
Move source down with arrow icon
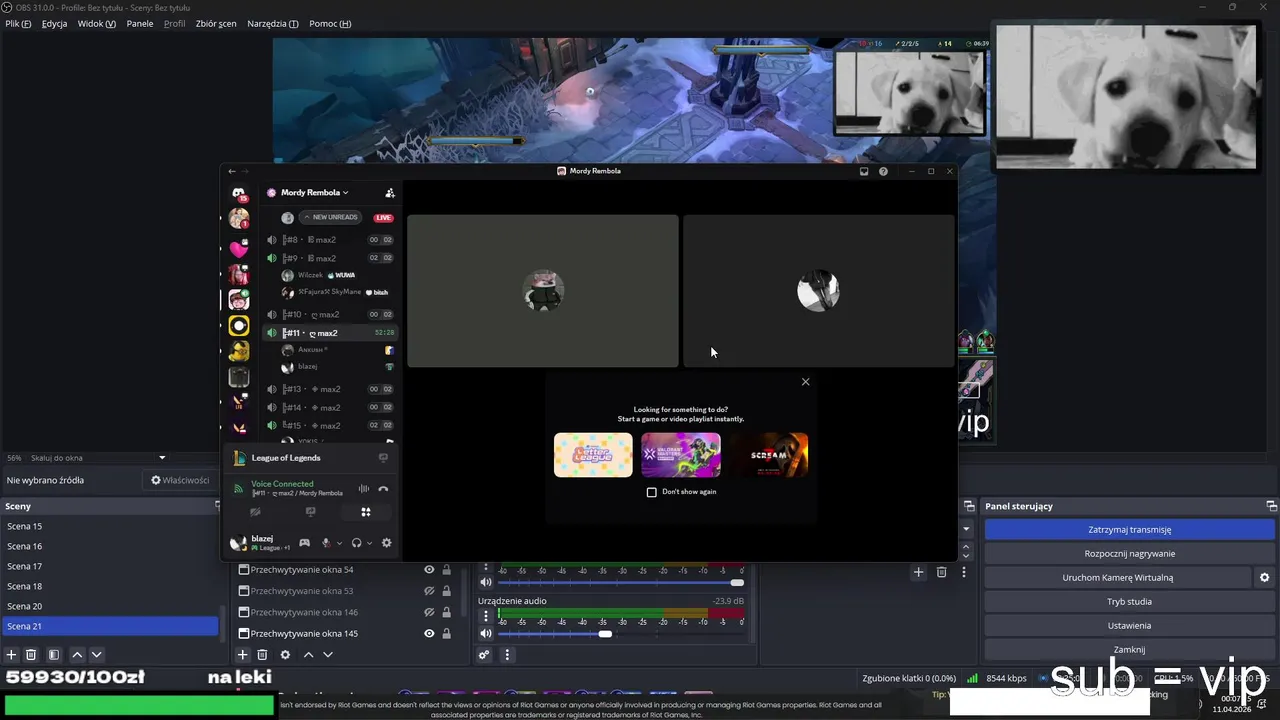click(x=327, y=655)
